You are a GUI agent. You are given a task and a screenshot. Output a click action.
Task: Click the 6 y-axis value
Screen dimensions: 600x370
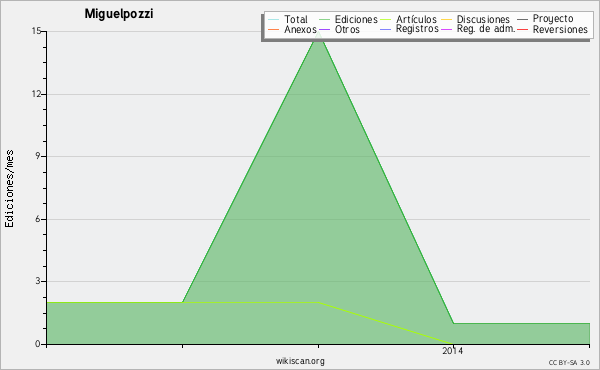pyautogui.click(x=38, y=219)
